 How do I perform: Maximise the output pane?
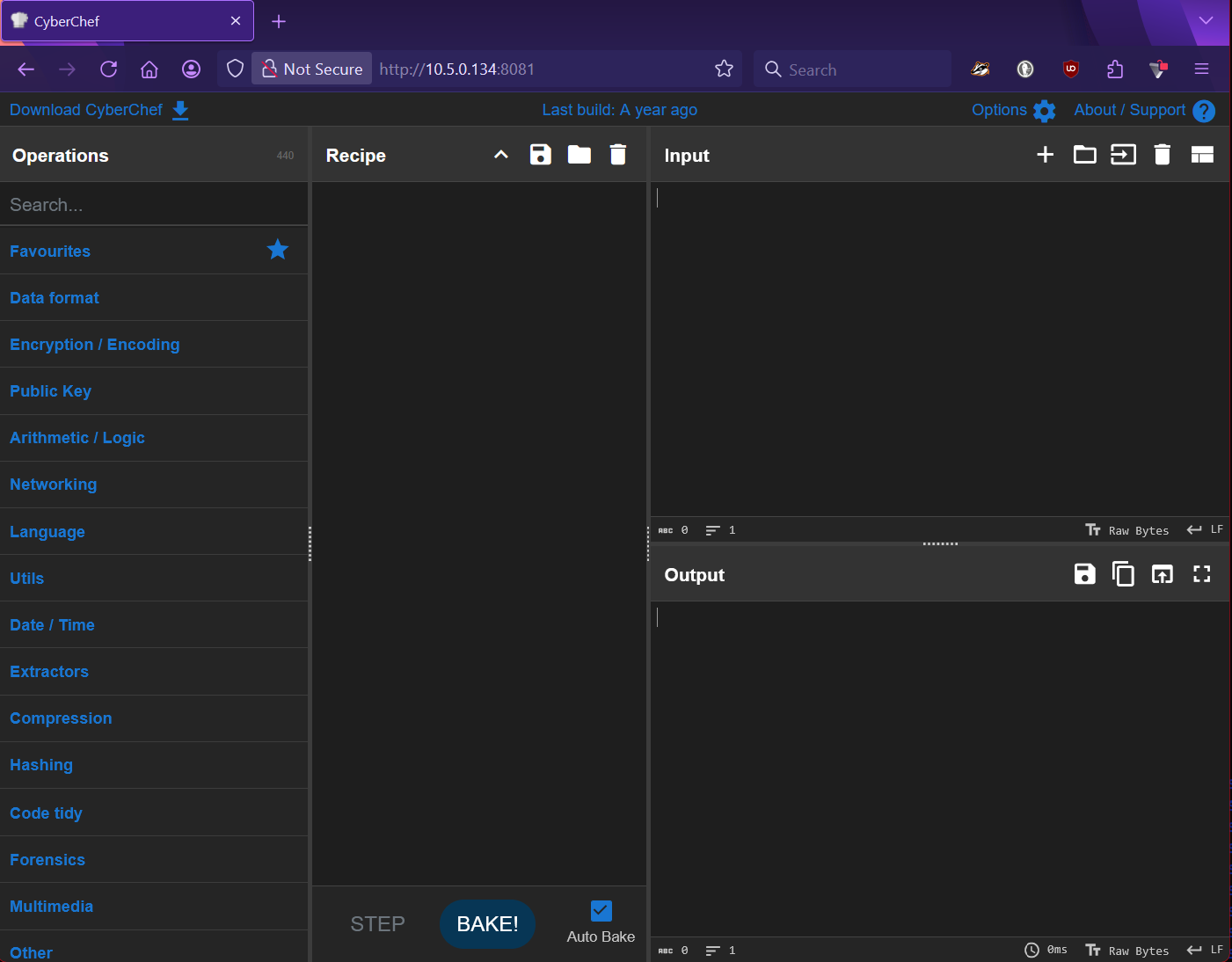pyautogui.click(x=1201, y=574)
